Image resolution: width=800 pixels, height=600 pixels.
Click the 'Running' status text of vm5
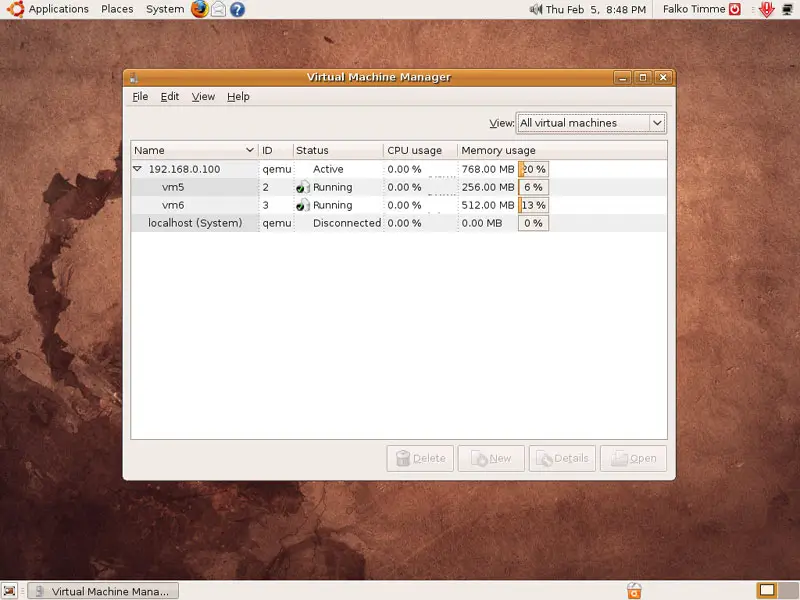pos(333,187)
